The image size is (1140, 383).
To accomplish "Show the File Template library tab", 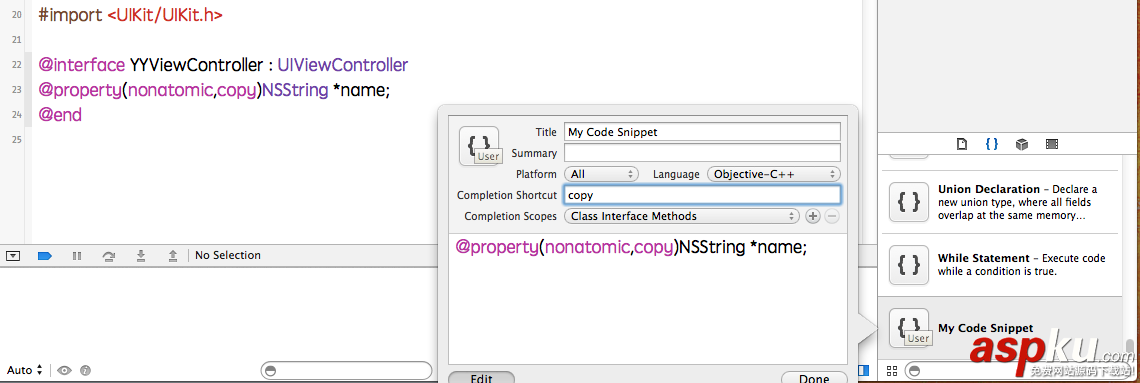I will coord(962,144).
